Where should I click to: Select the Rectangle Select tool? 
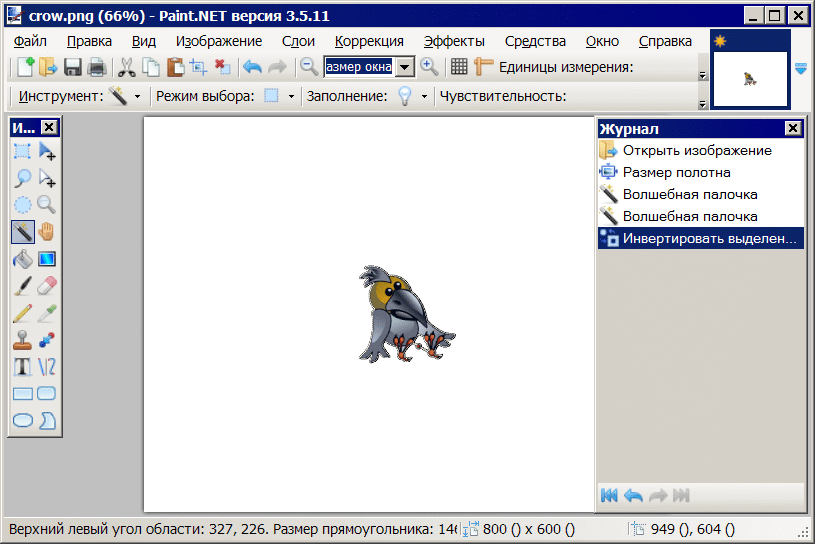[x=23, y=152]
